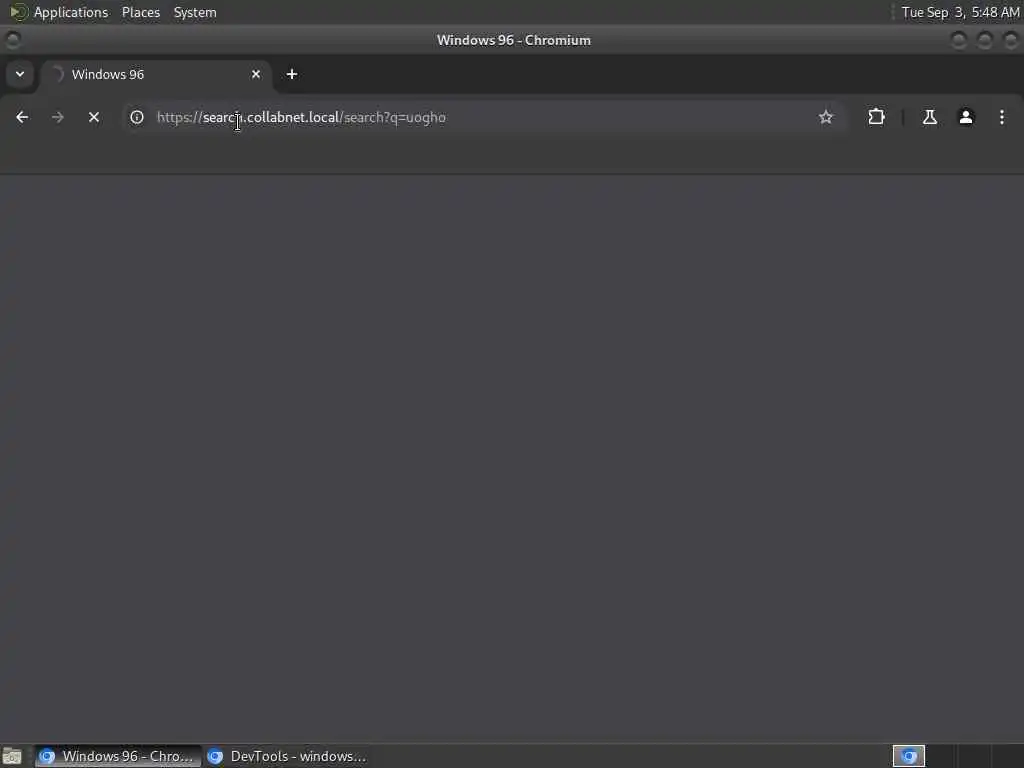Expand the tab search dropdown

pyautogui.click(x=20, y=74)
